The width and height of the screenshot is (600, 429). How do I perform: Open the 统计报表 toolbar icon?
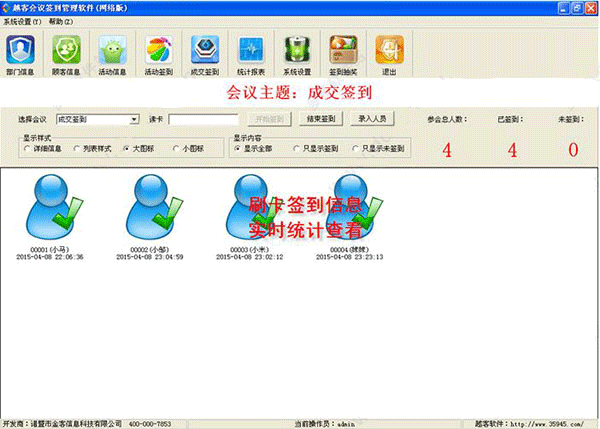click(x=251, y=54)
